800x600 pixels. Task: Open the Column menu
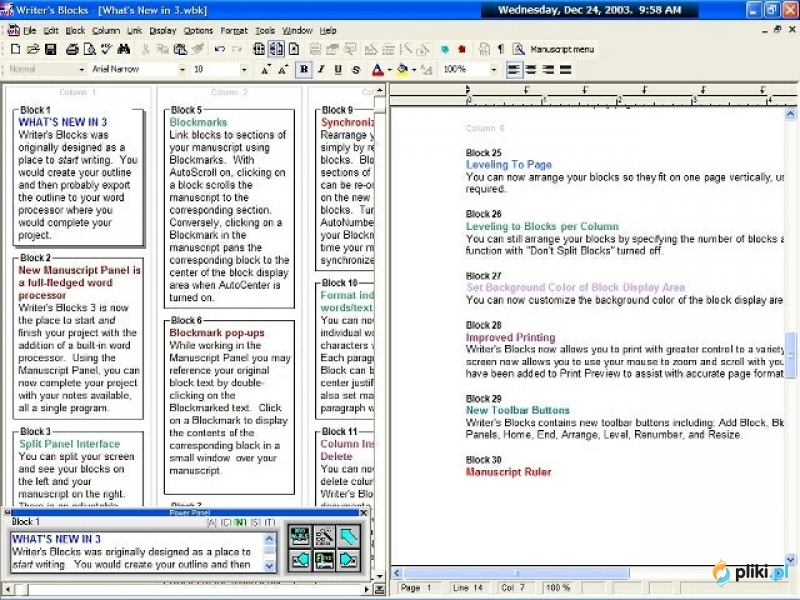(x=106, y=31)
